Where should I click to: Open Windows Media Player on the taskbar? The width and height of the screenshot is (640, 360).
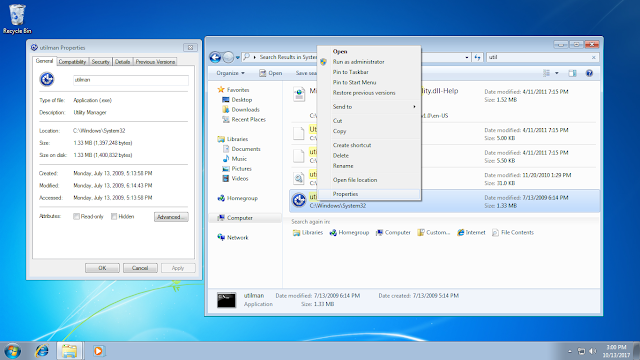pyautogui.click(x=98, y=351)
